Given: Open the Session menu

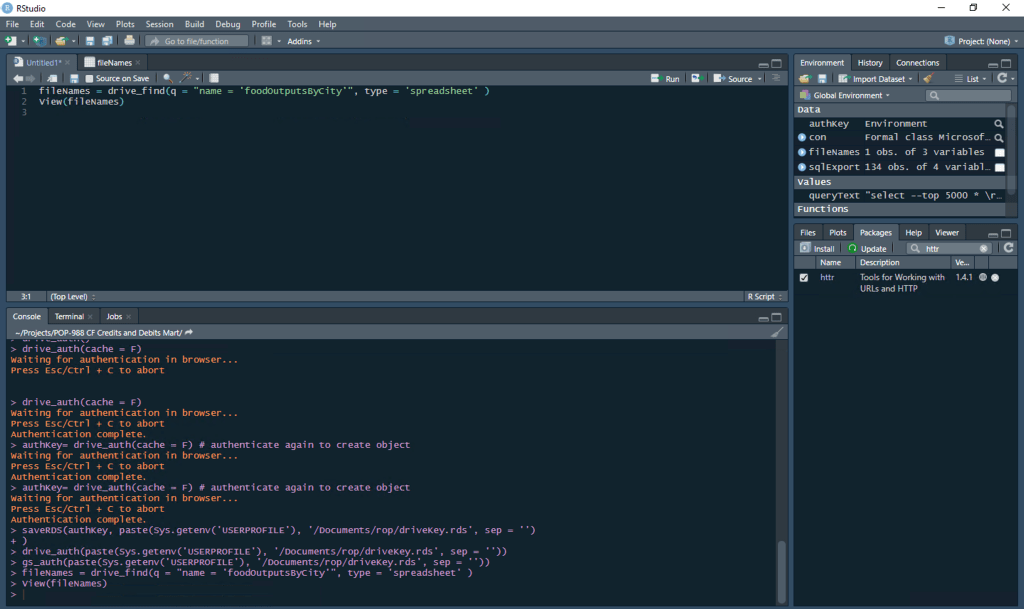Looking at the screenshot, I should click(159, 24).
